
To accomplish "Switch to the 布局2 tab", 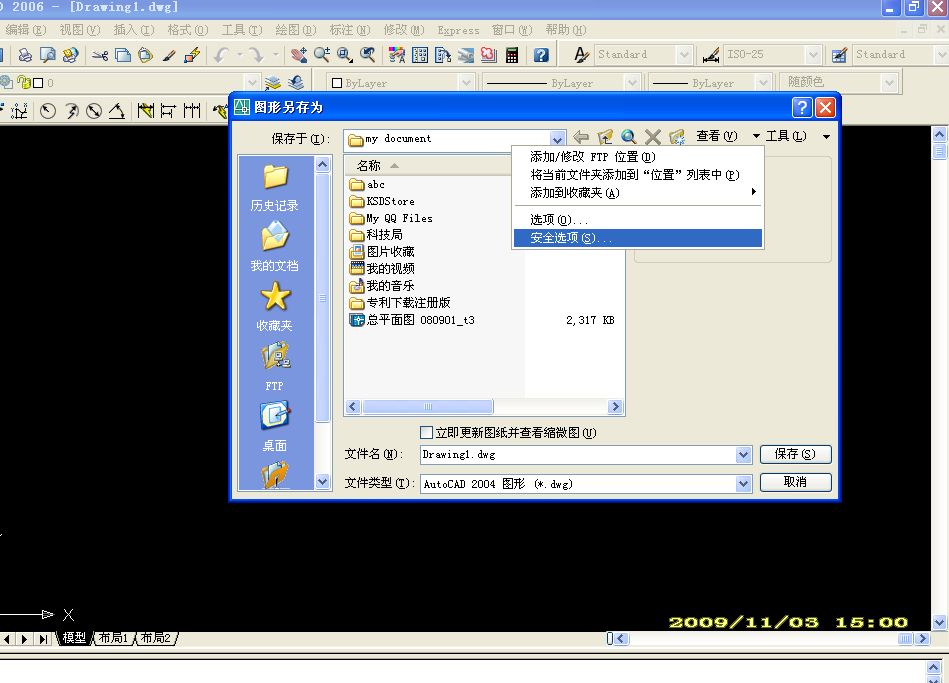I will (x=156, y=638).
